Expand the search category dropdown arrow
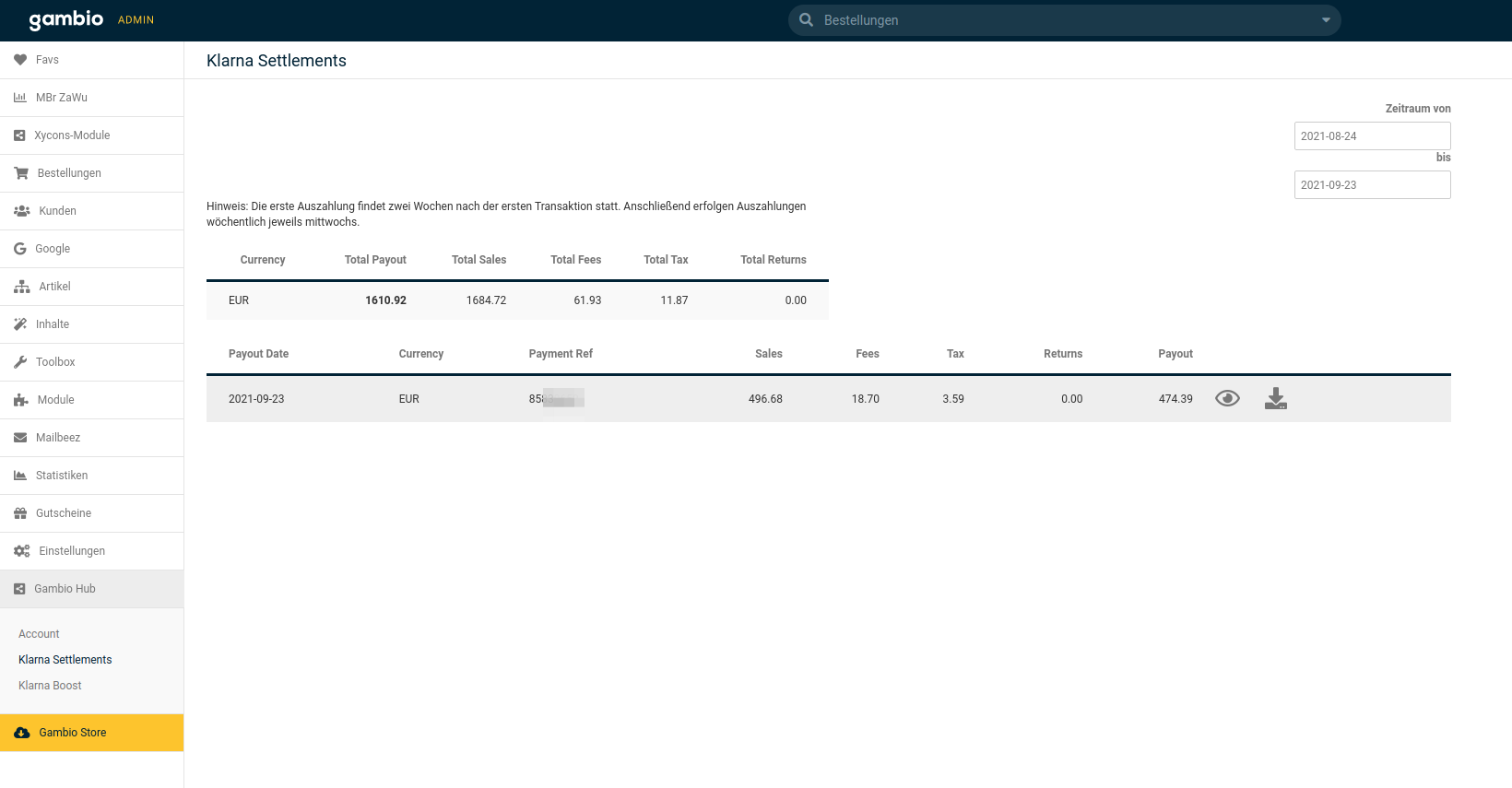1512x788 pixels. (1326, 20)
